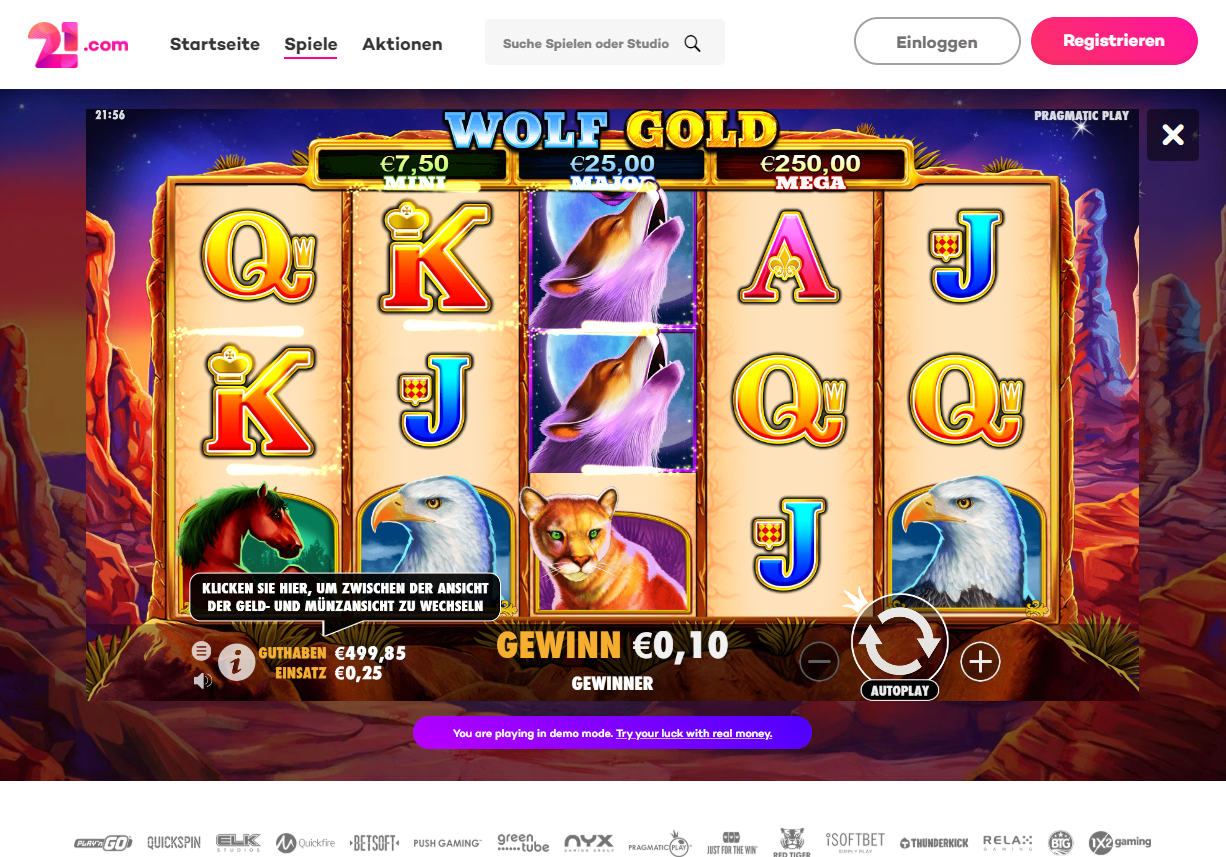Viewport: 1226px width, 857px height.
Task: Mute the game sound speaker icon
Action: 202,681
